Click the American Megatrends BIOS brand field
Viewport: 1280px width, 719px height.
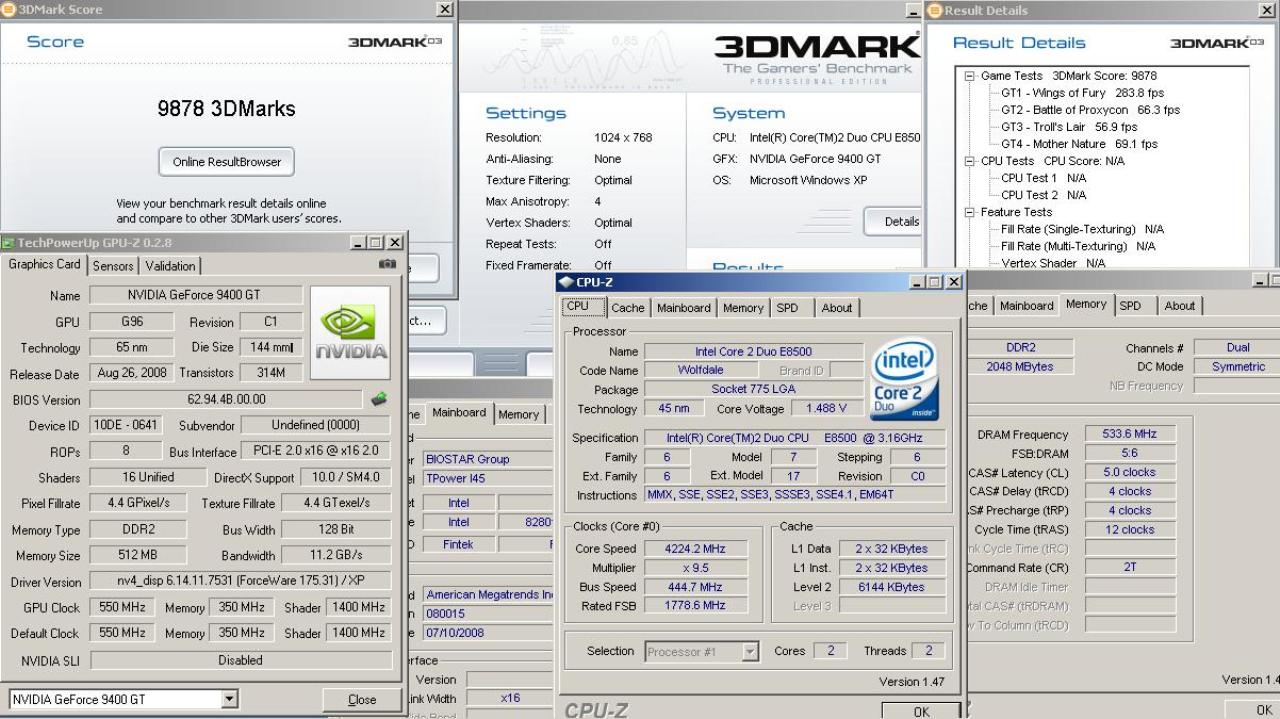coord(487,595)
